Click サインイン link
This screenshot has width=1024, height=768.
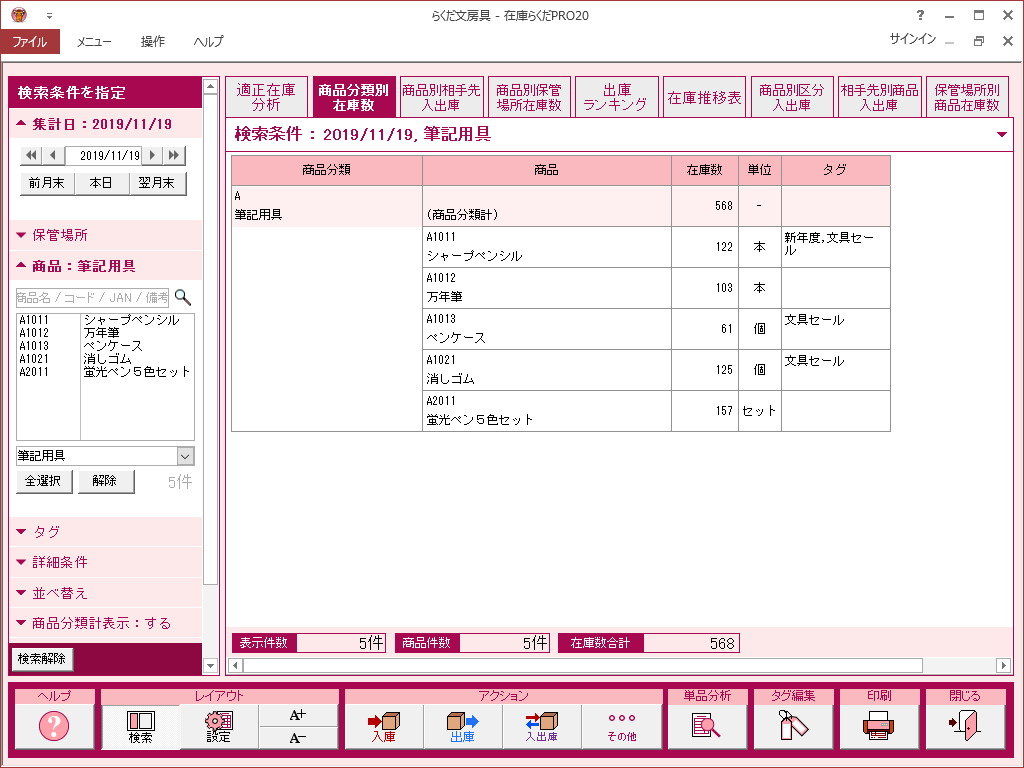point(912,39)
